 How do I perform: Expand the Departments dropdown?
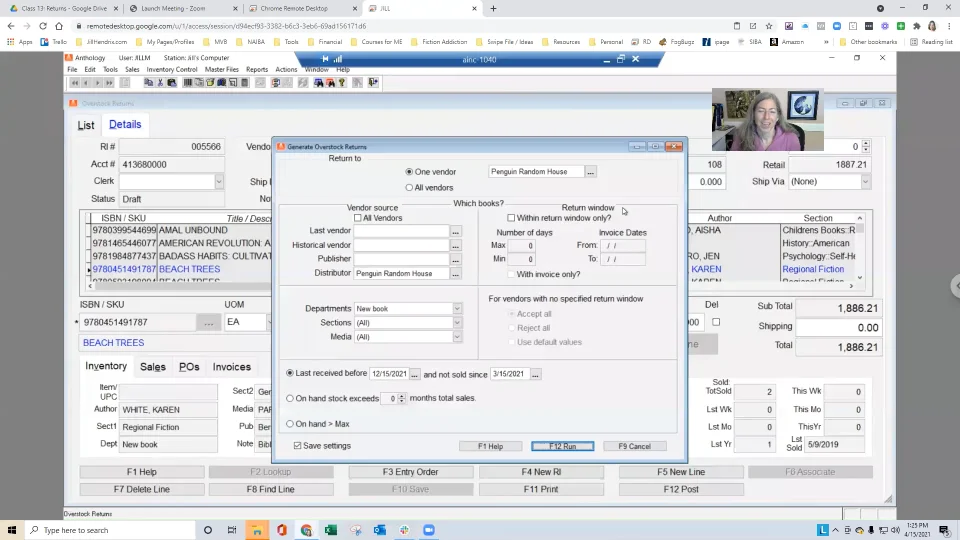click(x=457, y=309)
